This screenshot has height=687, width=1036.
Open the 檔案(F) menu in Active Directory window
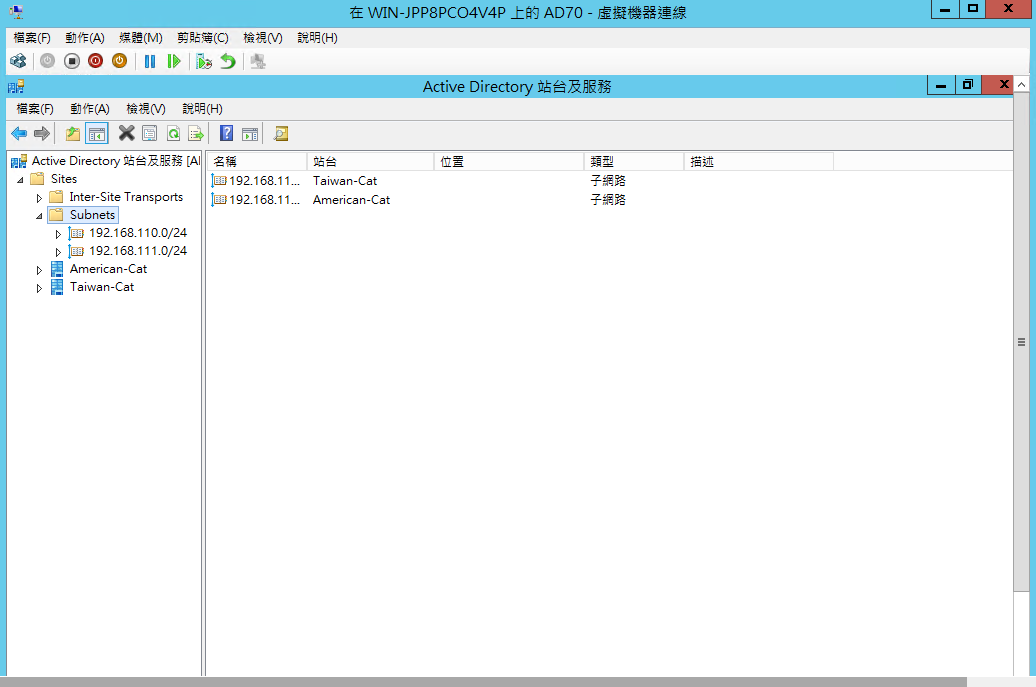pyautogui.click(x=35, y=109)
